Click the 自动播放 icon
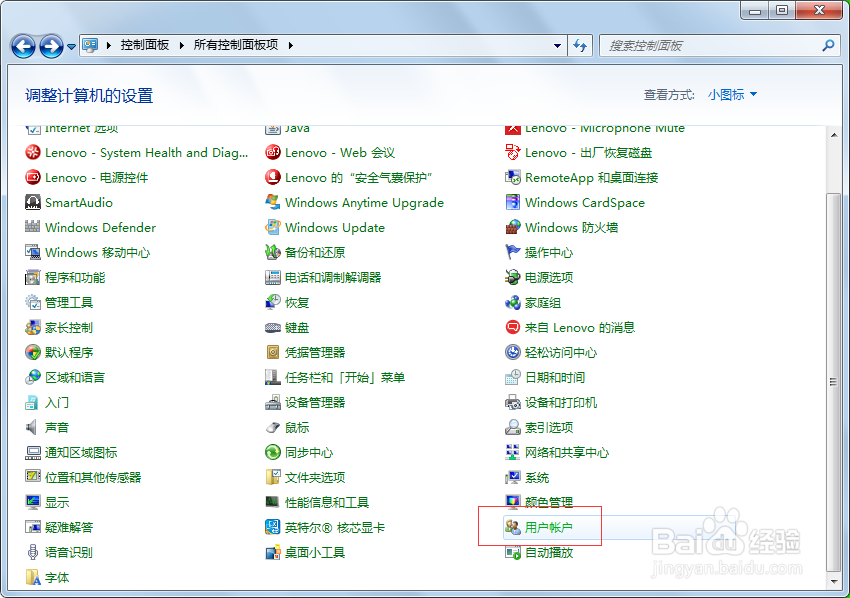Image resolution: width=850 pixels, height=598 pixels. [513, 552]
